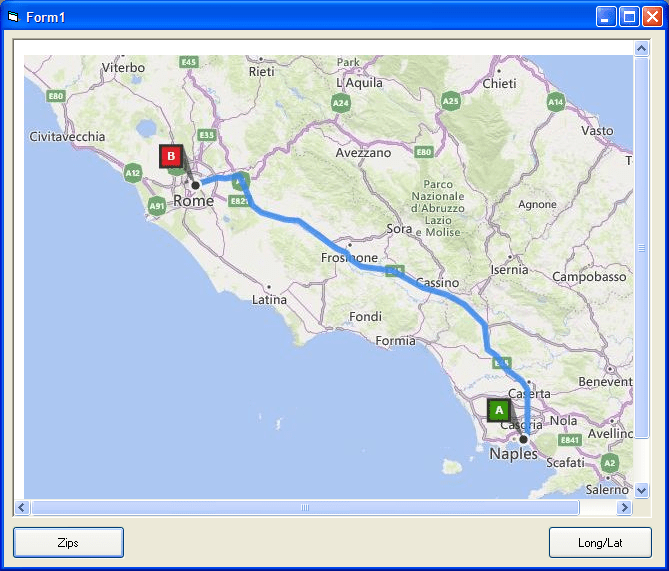Image resolution: width=669 pixels, height=571 pixels.
Task: Click the Agnone label
Action: point(537,204)
